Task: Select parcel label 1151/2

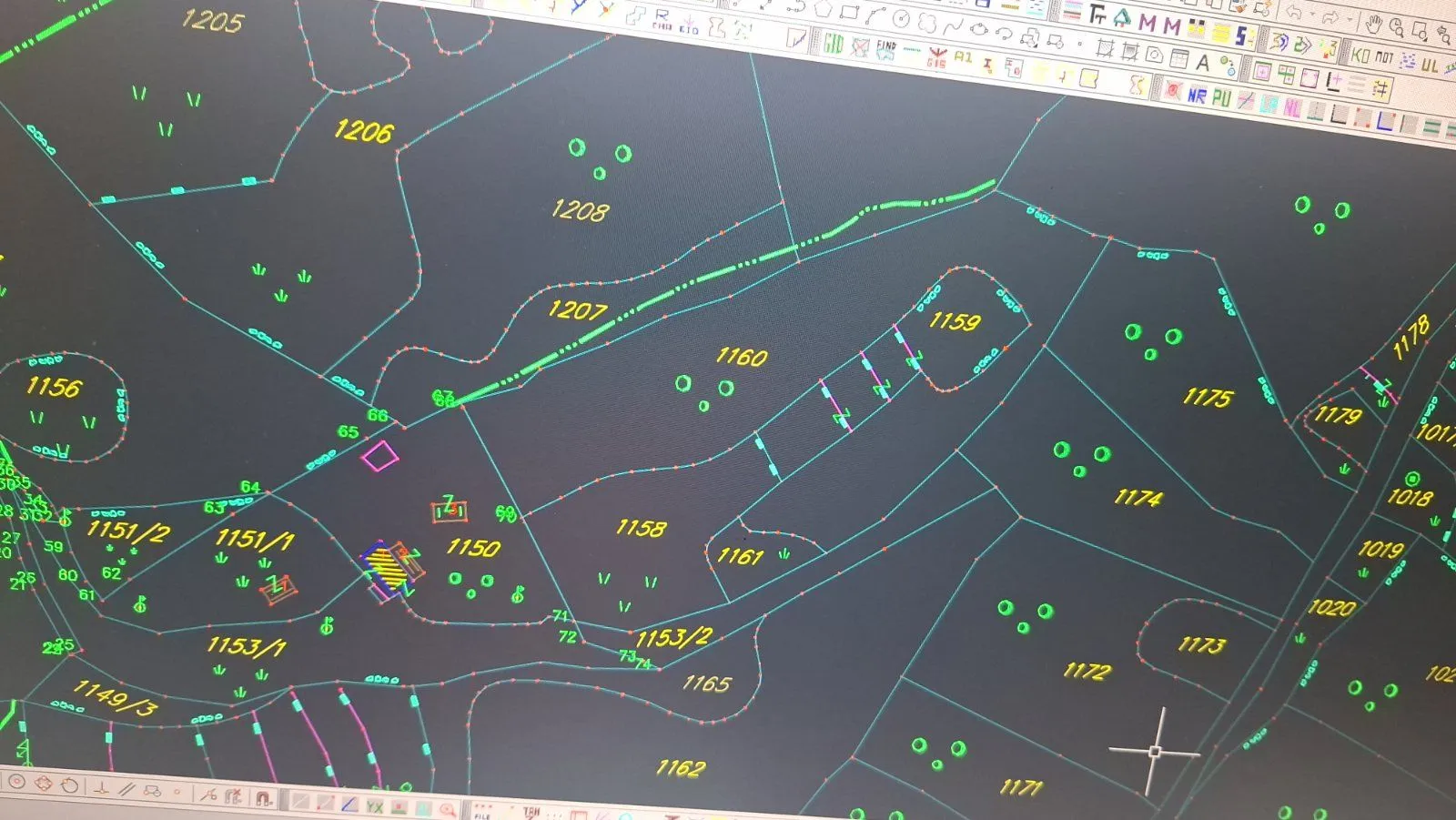Action: 128,531
